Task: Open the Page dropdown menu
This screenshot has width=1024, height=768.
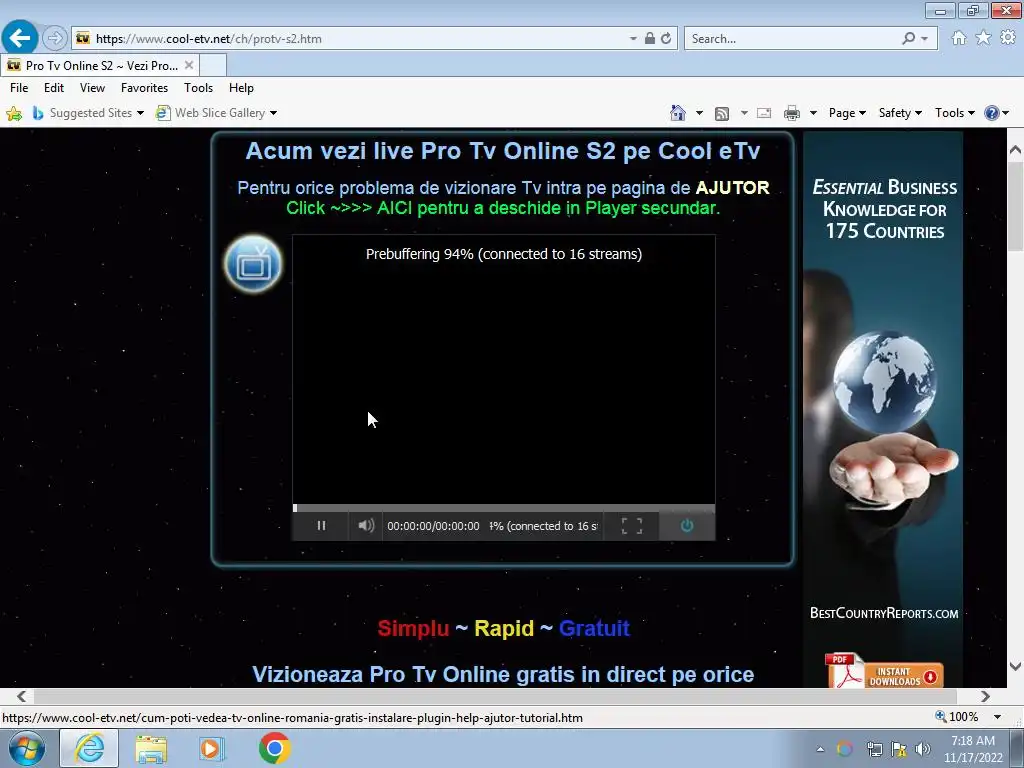Action: click(847, 113)
